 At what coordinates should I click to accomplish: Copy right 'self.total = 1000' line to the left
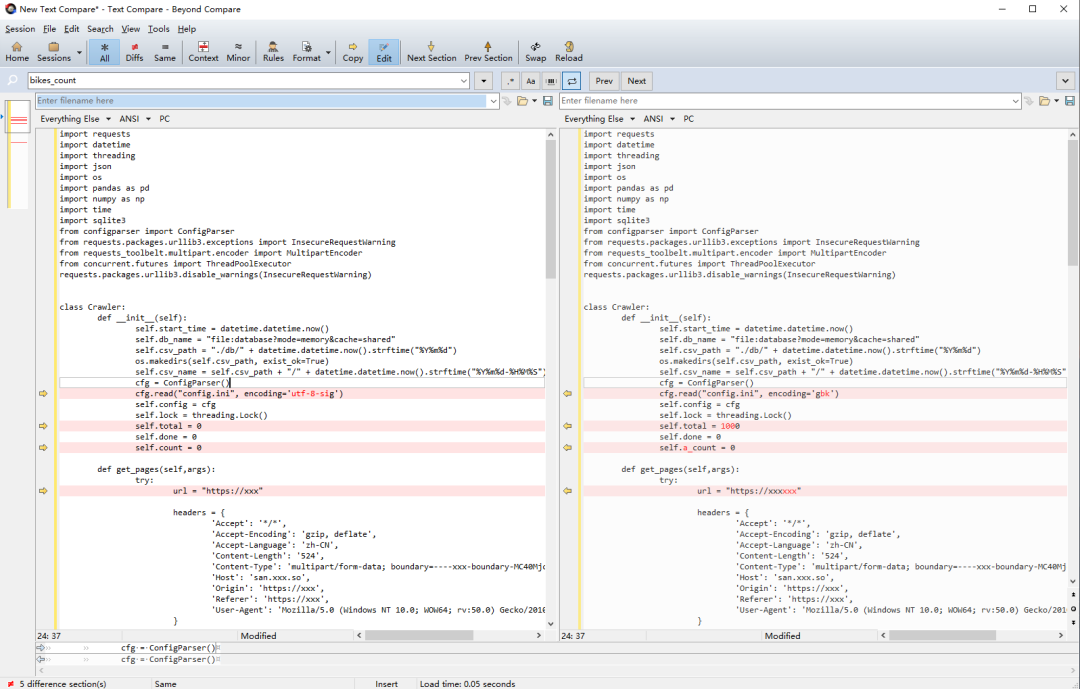point(568,426)
